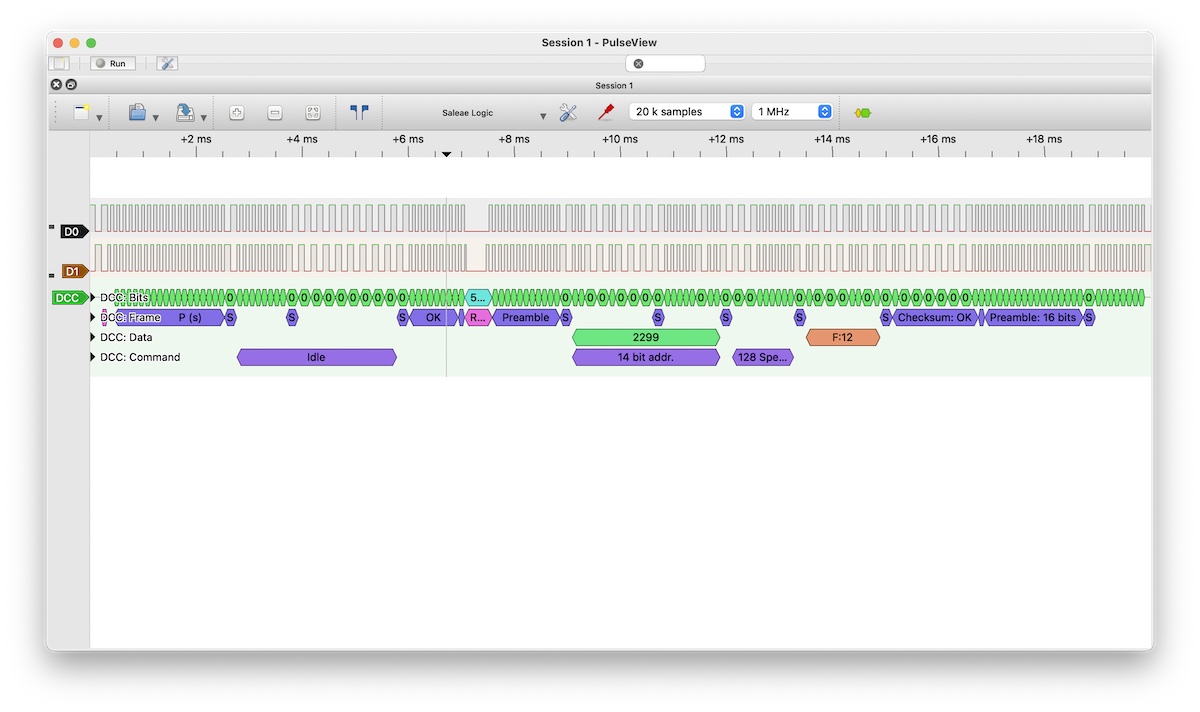Click the Checksum: OK annotation
1200x712 pixels.
pos(935,318)
